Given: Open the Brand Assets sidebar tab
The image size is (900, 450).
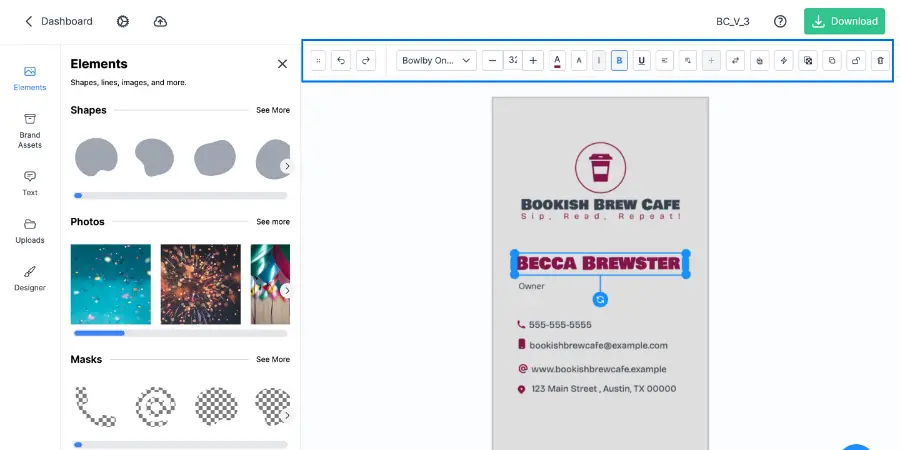Looking at the screenshot, I should tap(30, 131).
